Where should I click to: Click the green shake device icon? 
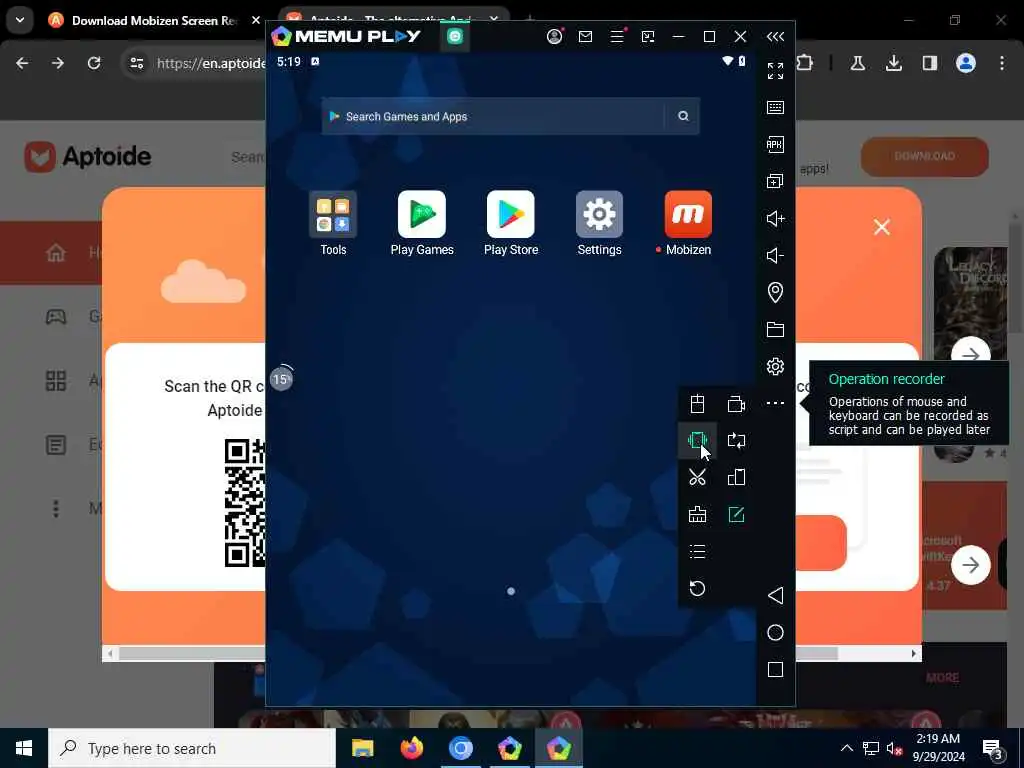[x=697, y=441]
